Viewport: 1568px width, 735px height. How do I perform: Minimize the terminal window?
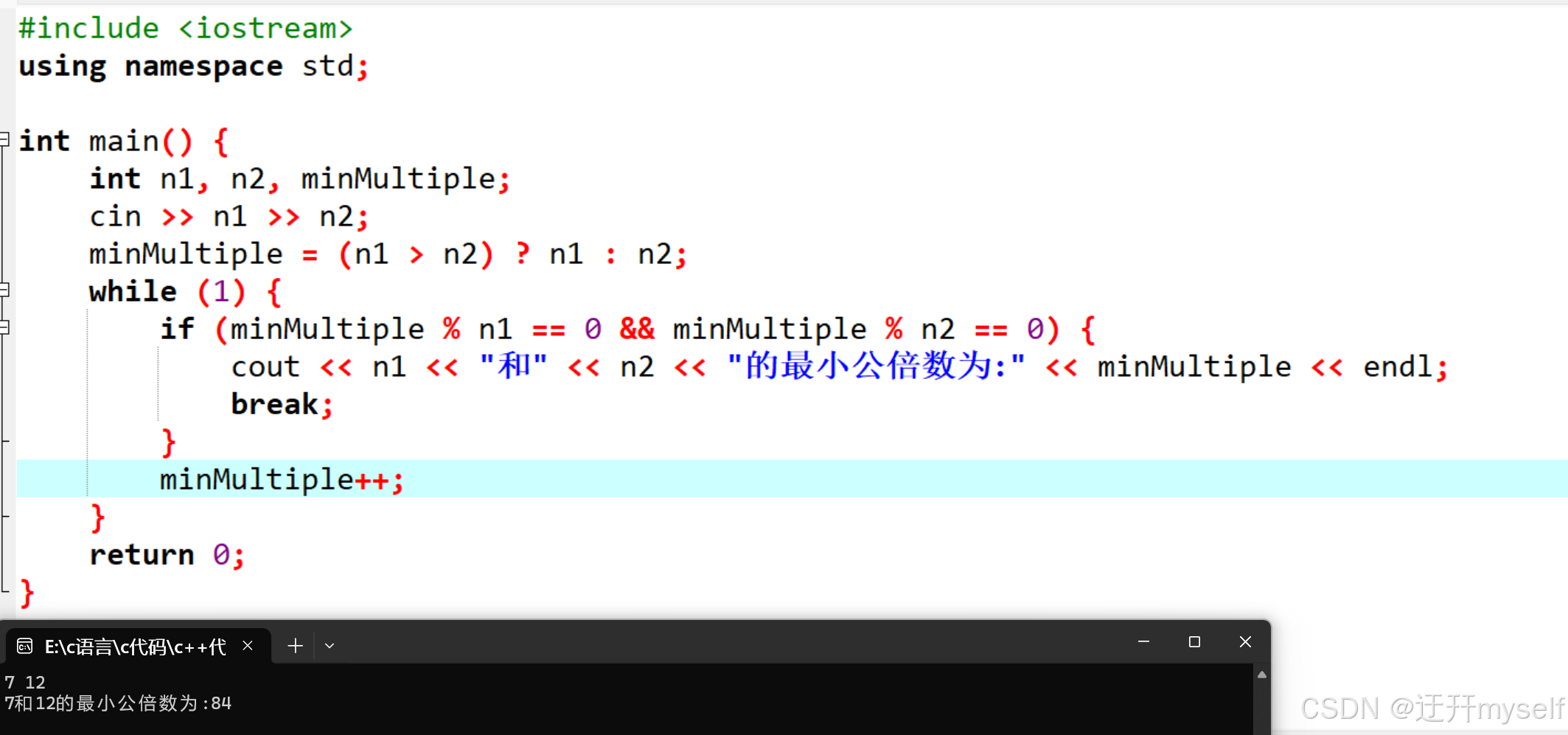1143,642
